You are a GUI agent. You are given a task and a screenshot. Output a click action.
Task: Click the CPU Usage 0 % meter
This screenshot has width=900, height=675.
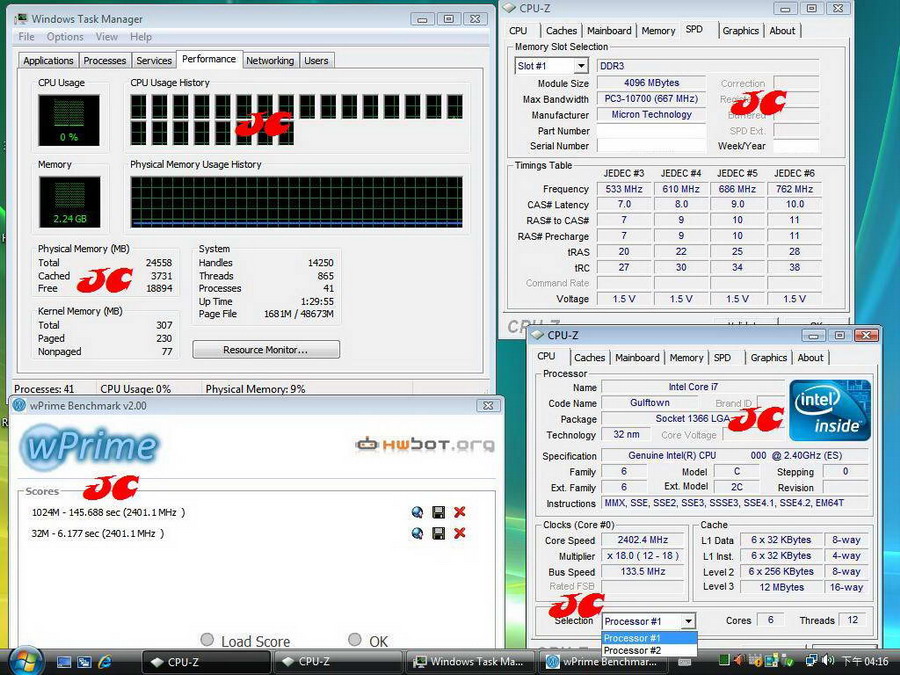[69, 120]
